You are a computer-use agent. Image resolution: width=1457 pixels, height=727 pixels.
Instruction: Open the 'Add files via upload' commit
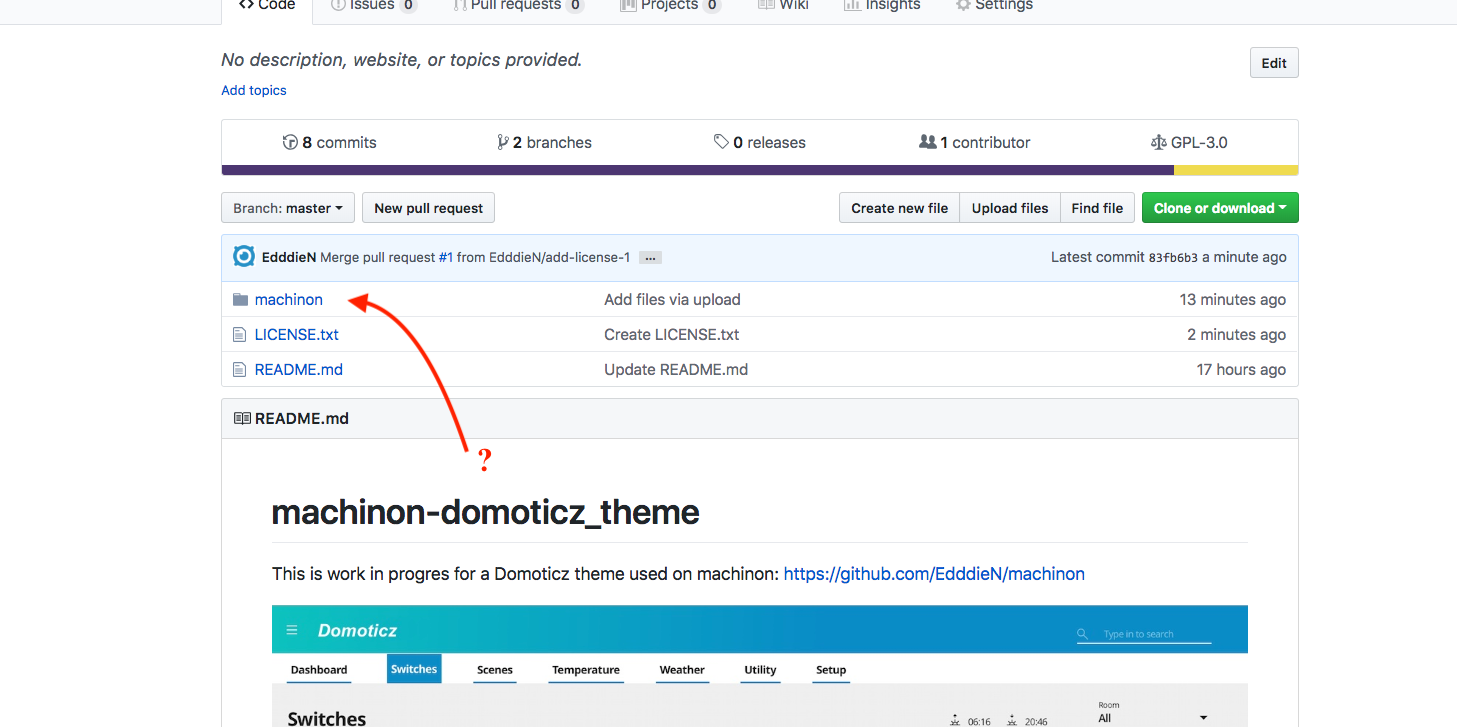(672, 299)
